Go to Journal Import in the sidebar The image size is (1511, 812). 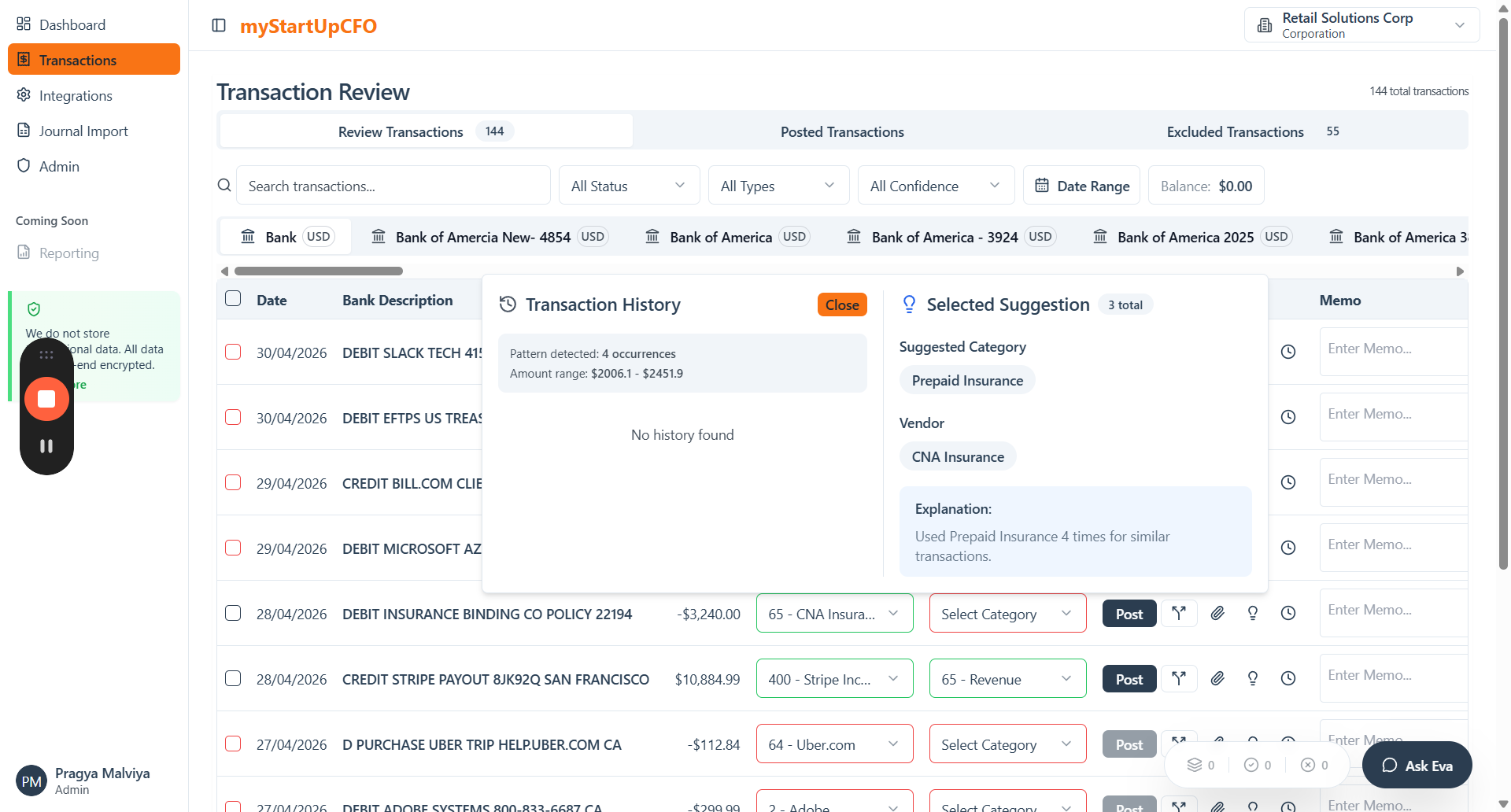click(x=83, y=131)
